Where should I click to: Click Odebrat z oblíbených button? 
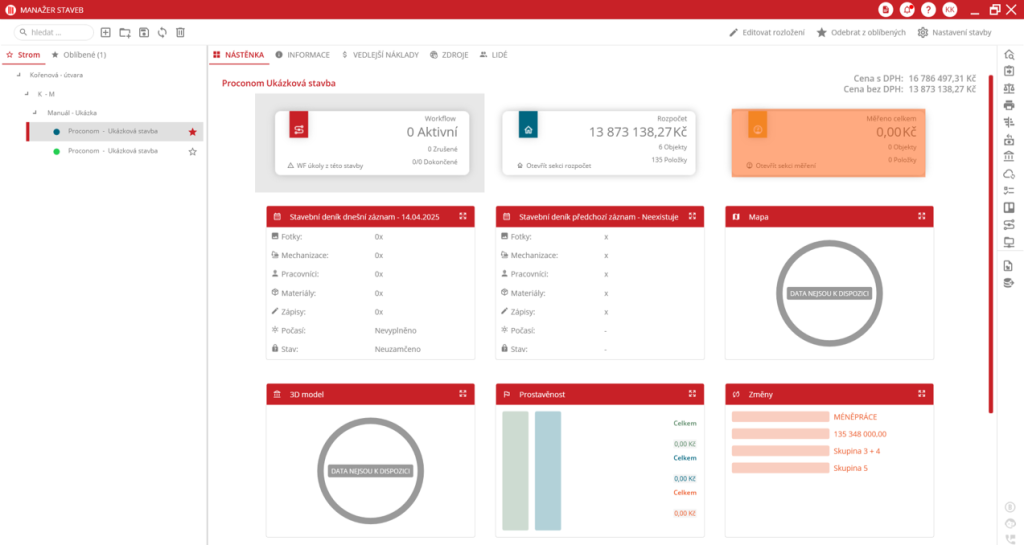(x=860, y=32)
